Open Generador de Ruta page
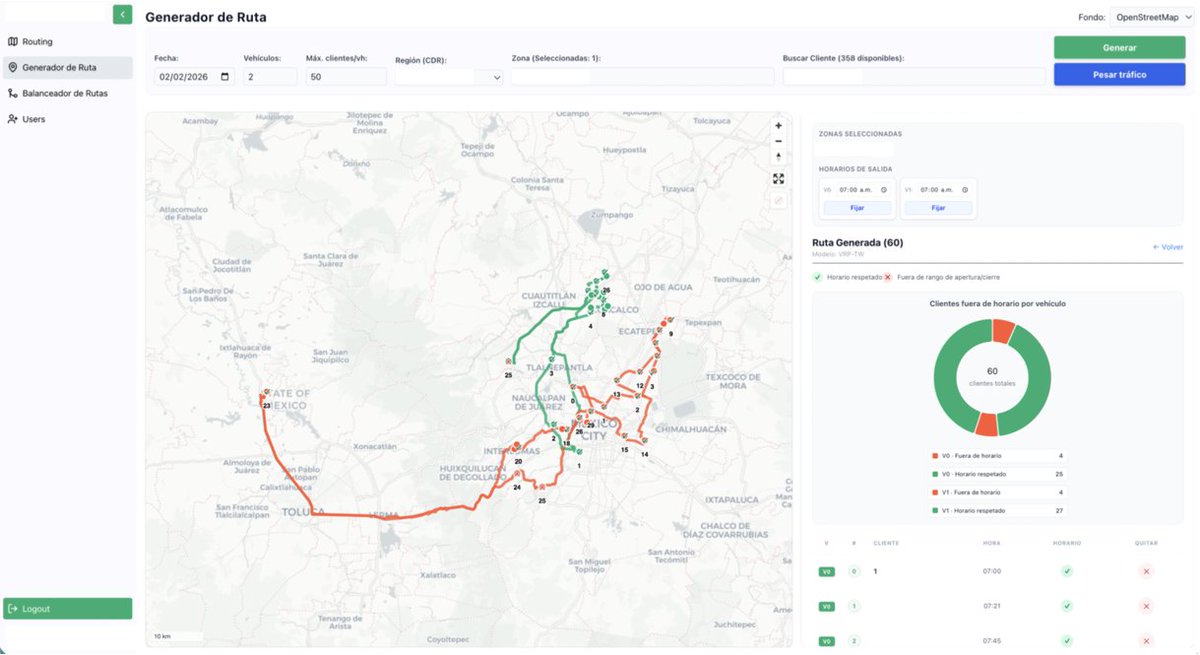Screen dimensions: 1200x655 pyautogui.click(x=67, y=67)
